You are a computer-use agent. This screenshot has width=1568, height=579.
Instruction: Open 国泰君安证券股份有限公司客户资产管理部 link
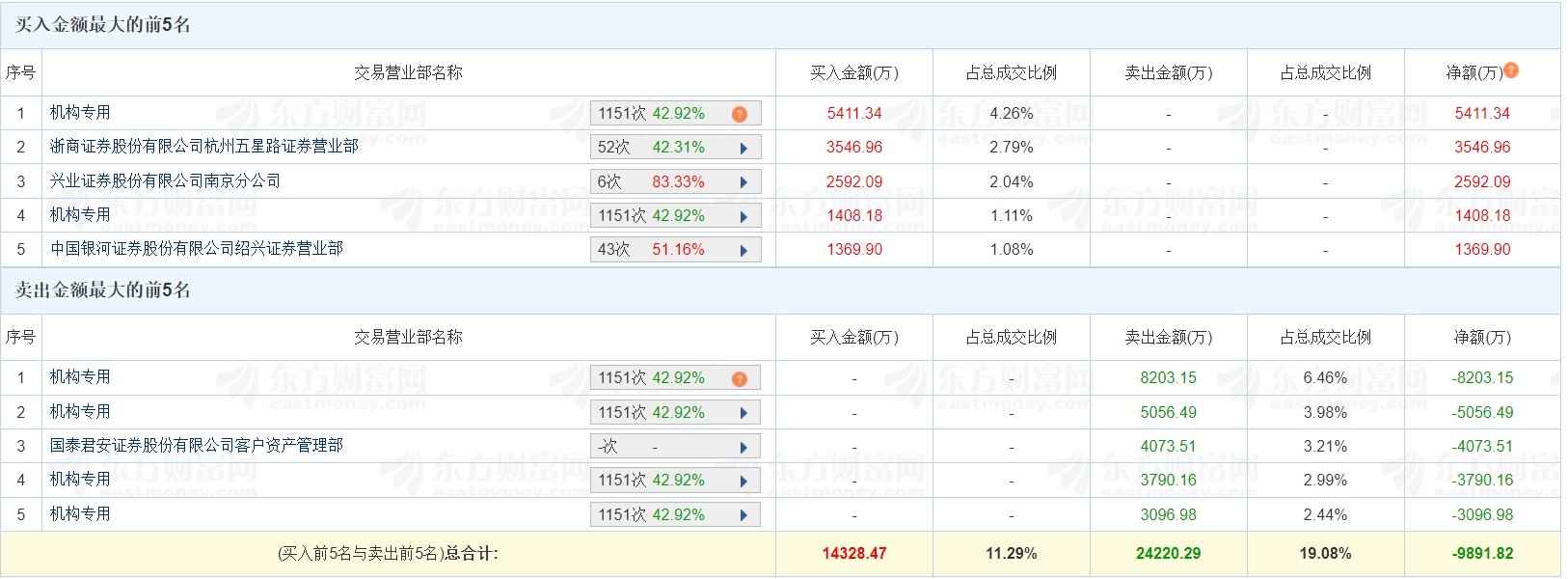click(197, 445)
